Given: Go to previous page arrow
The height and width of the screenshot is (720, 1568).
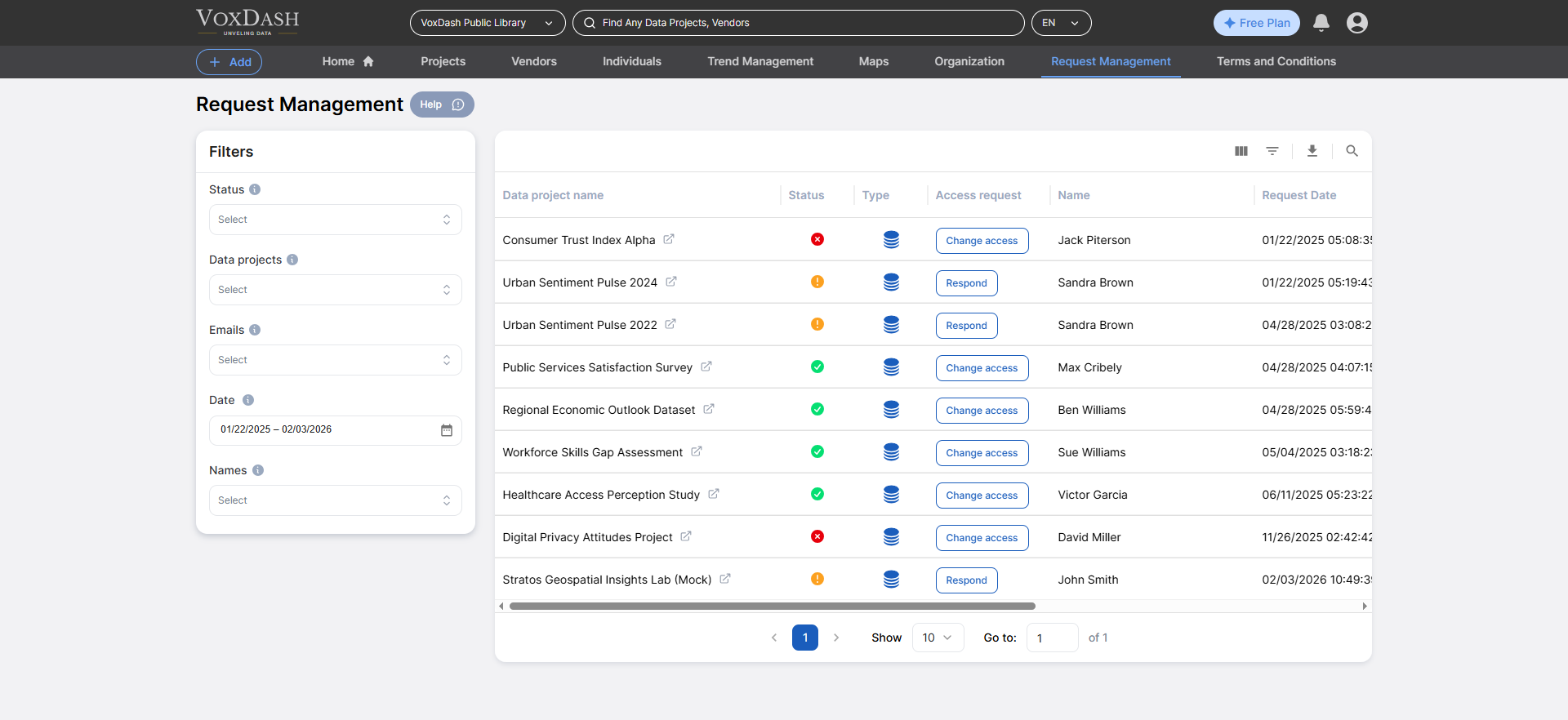Looking at the screenshot, I should [774, 638].
